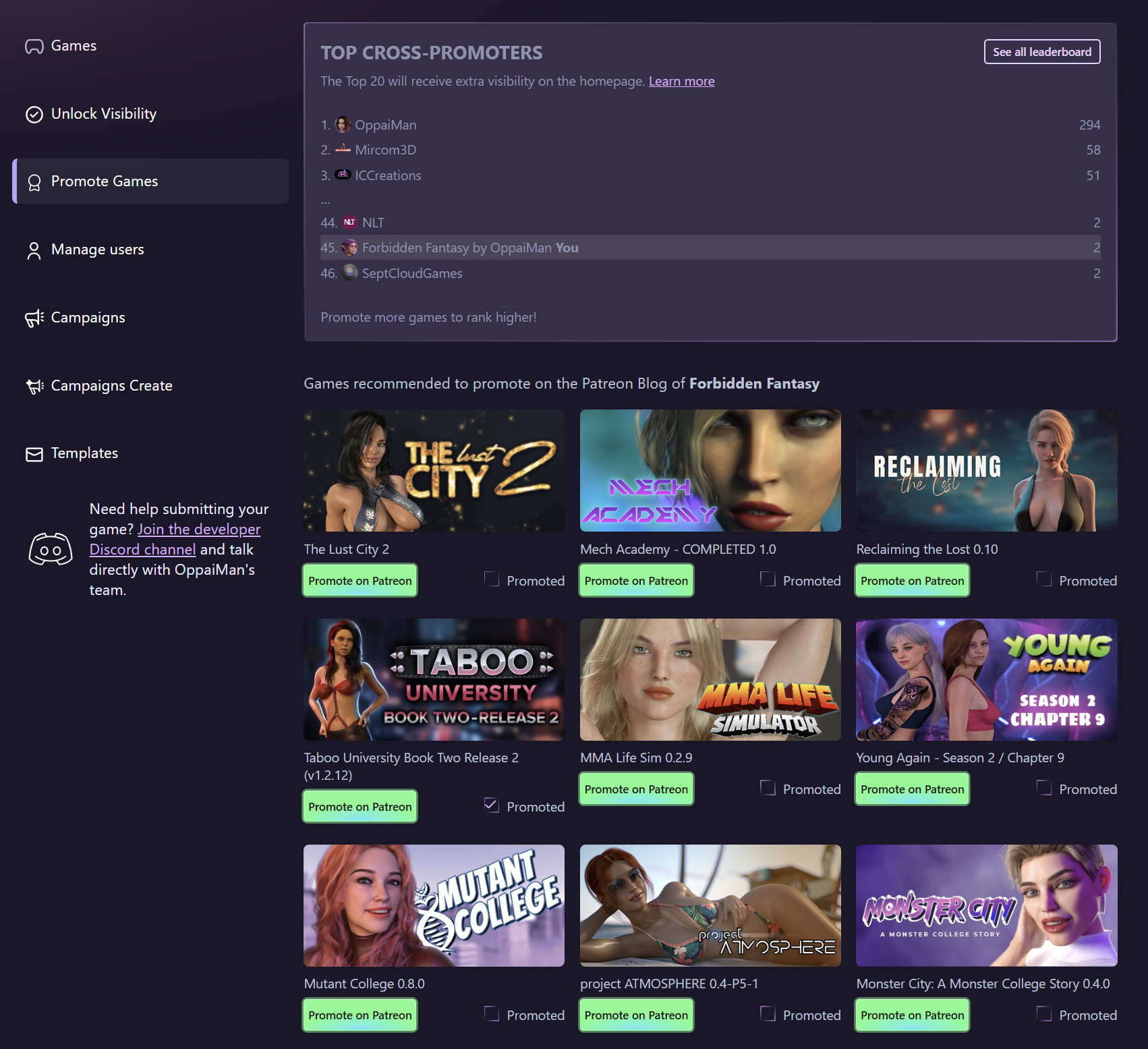Click the SeptCloudGames leaderboard name

click(412, 274)
